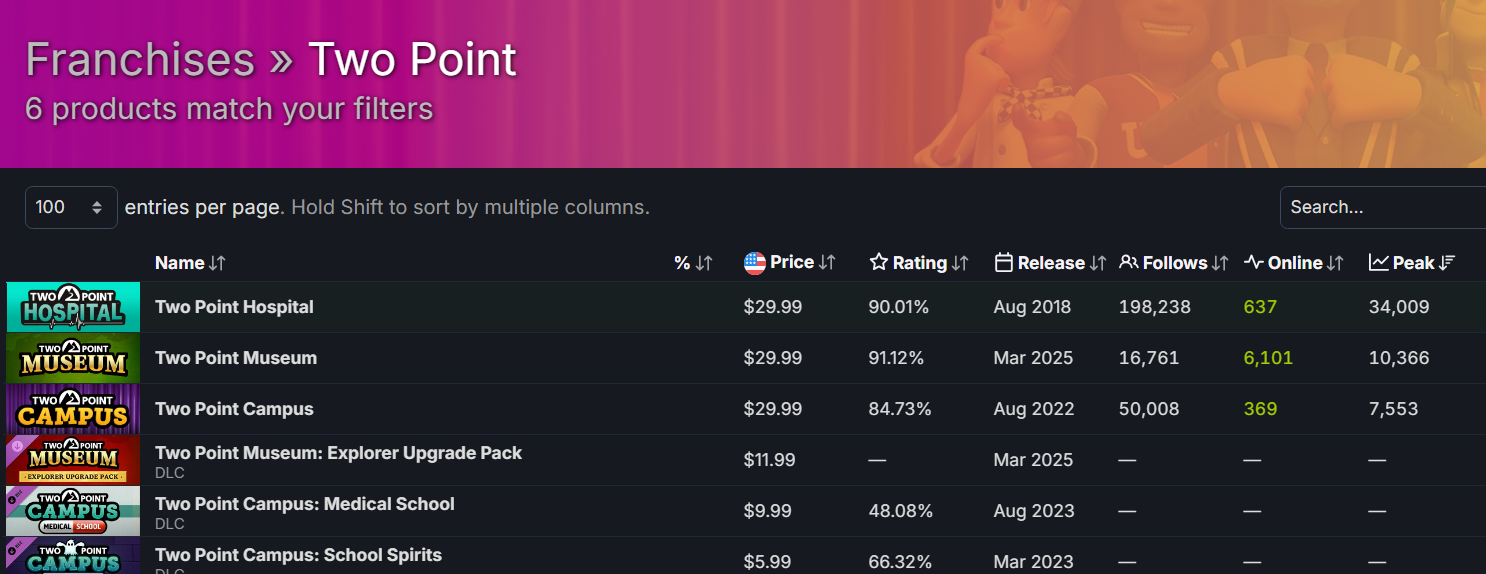1486x574 pixels.
Task: Click Two Point Museum thumbnail image
Action: click(x=73, y=358)
